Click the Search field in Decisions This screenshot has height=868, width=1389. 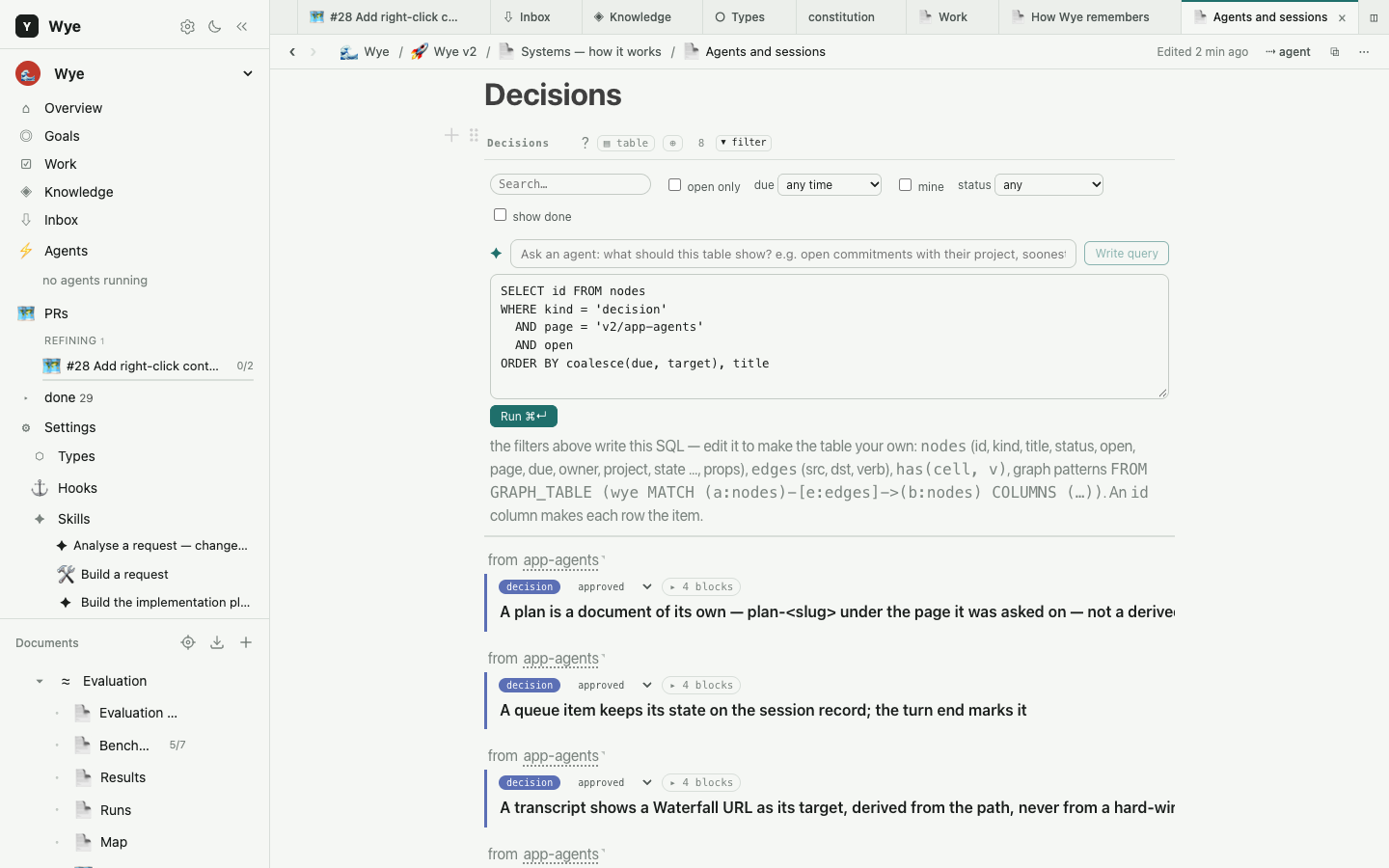(x=570, y=184)
